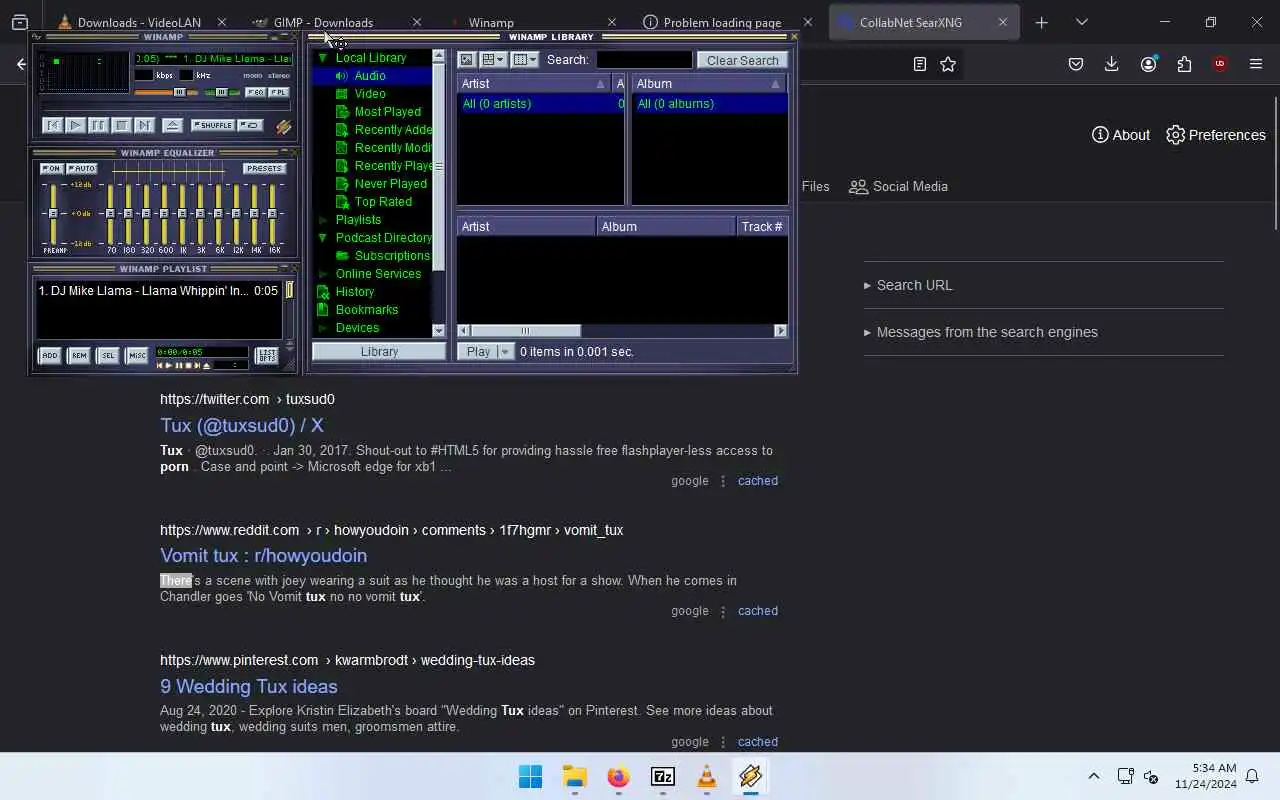Collapse Local Library tree node

323,58
